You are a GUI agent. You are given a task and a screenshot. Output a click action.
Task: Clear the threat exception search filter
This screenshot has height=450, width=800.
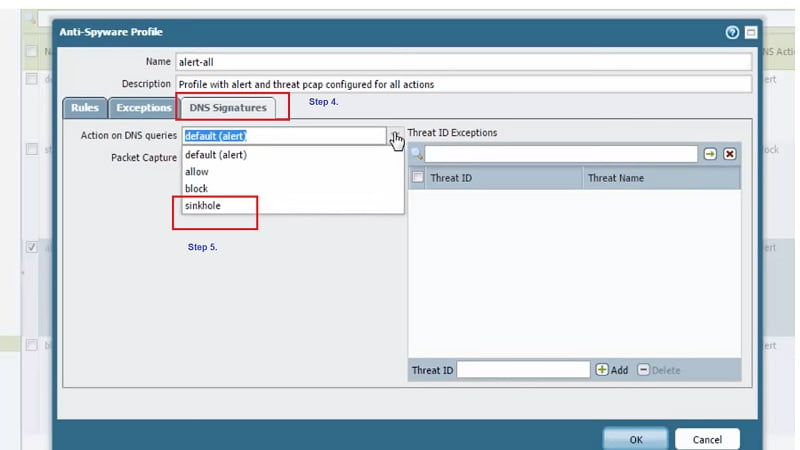tap(730, 154)
